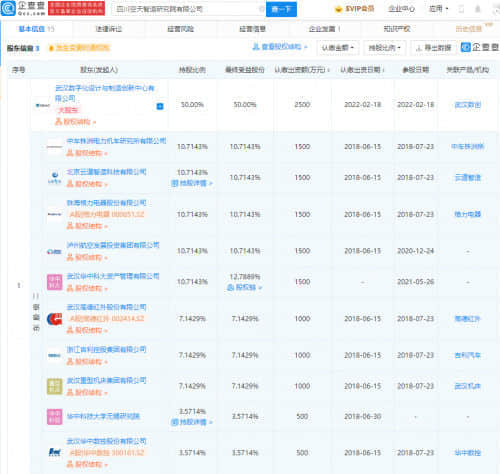
Task: Click the 浙江吉利控股集团 company logo
Action: (54, 355)
